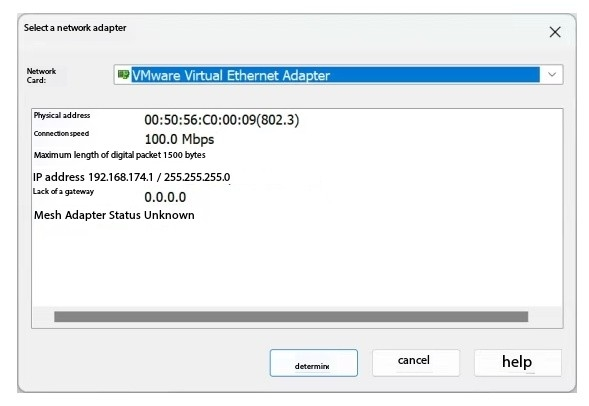
Task: Click the horizontal scrollbar thumb
Action: click(x=291, y=317)
